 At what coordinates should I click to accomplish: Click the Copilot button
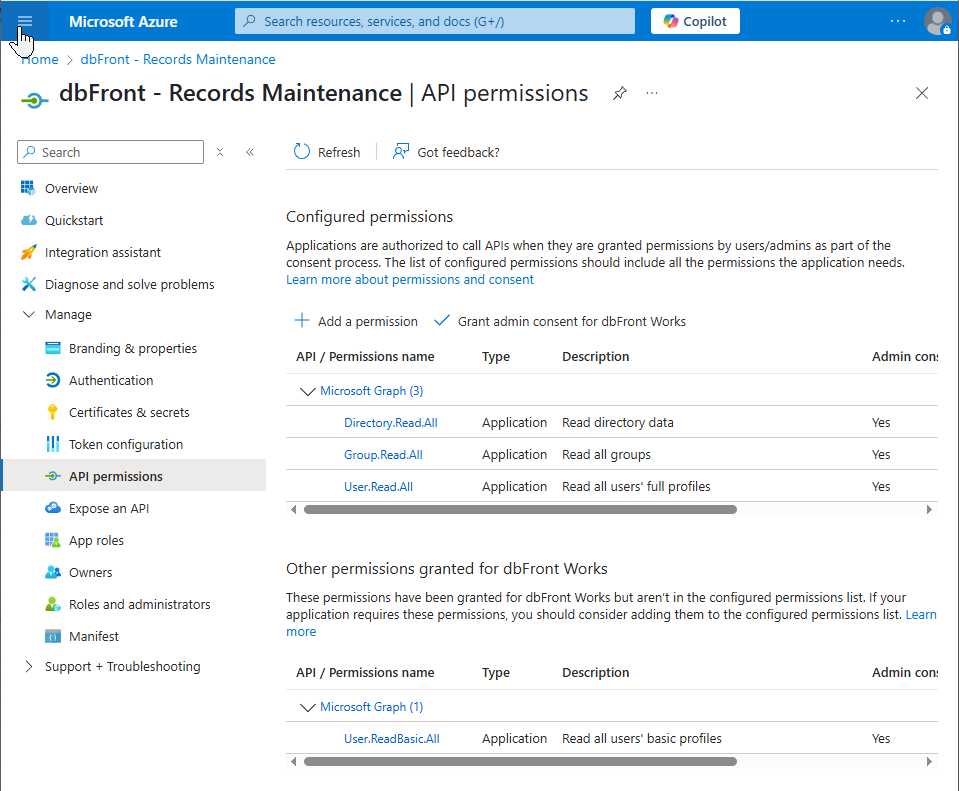(695, 21)
